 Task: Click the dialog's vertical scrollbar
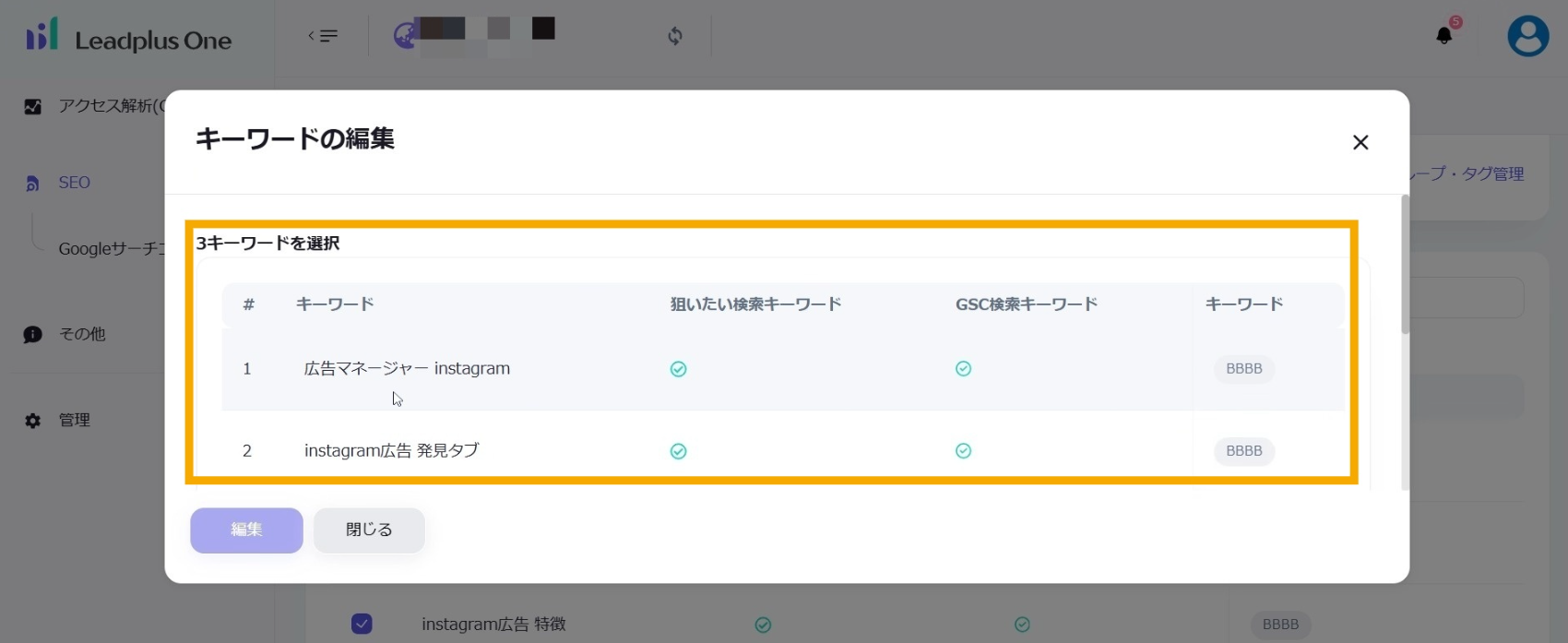pyautogui.click(x=1405, y=268)
